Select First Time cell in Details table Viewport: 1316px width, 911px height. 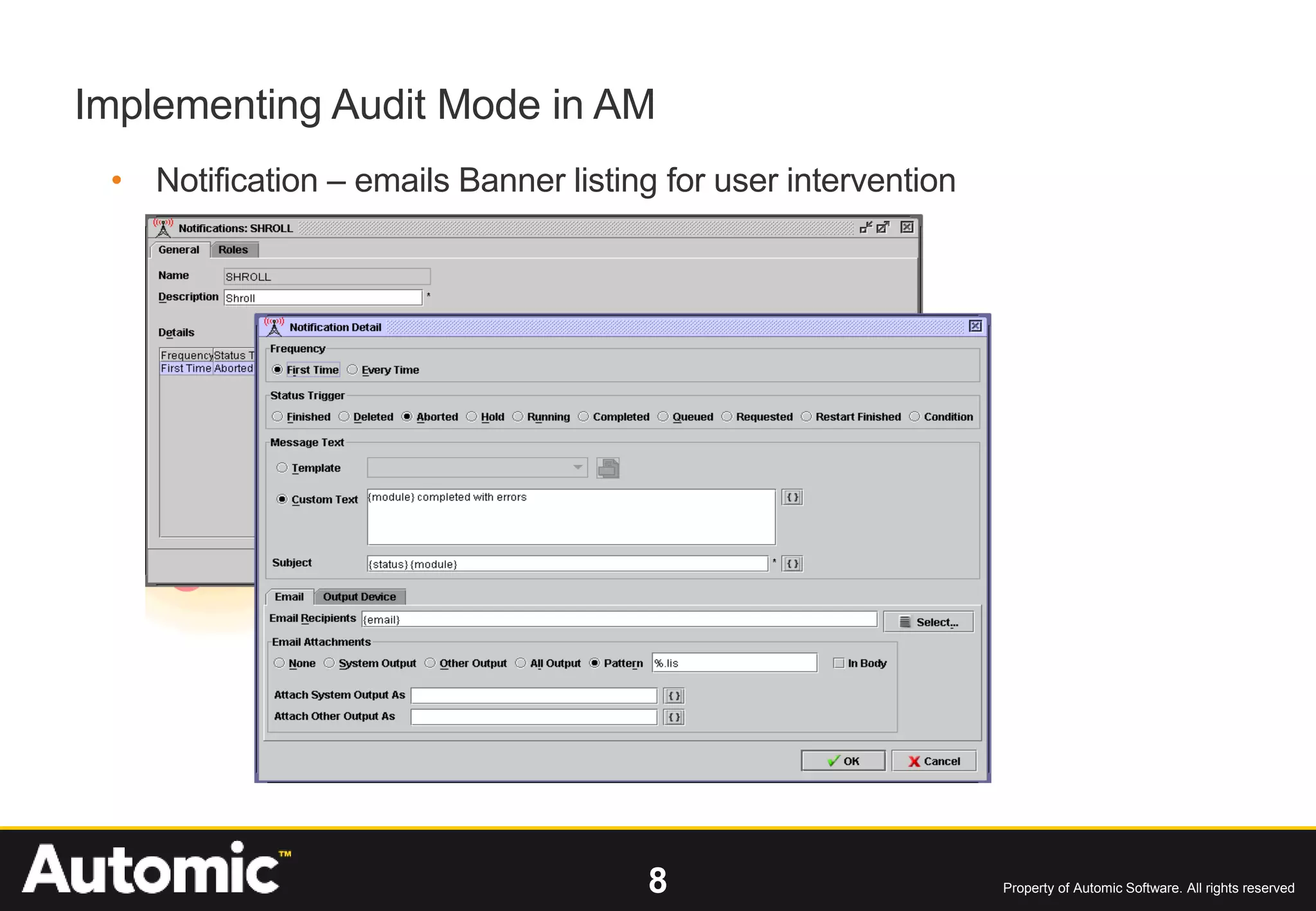coord(186,368)
